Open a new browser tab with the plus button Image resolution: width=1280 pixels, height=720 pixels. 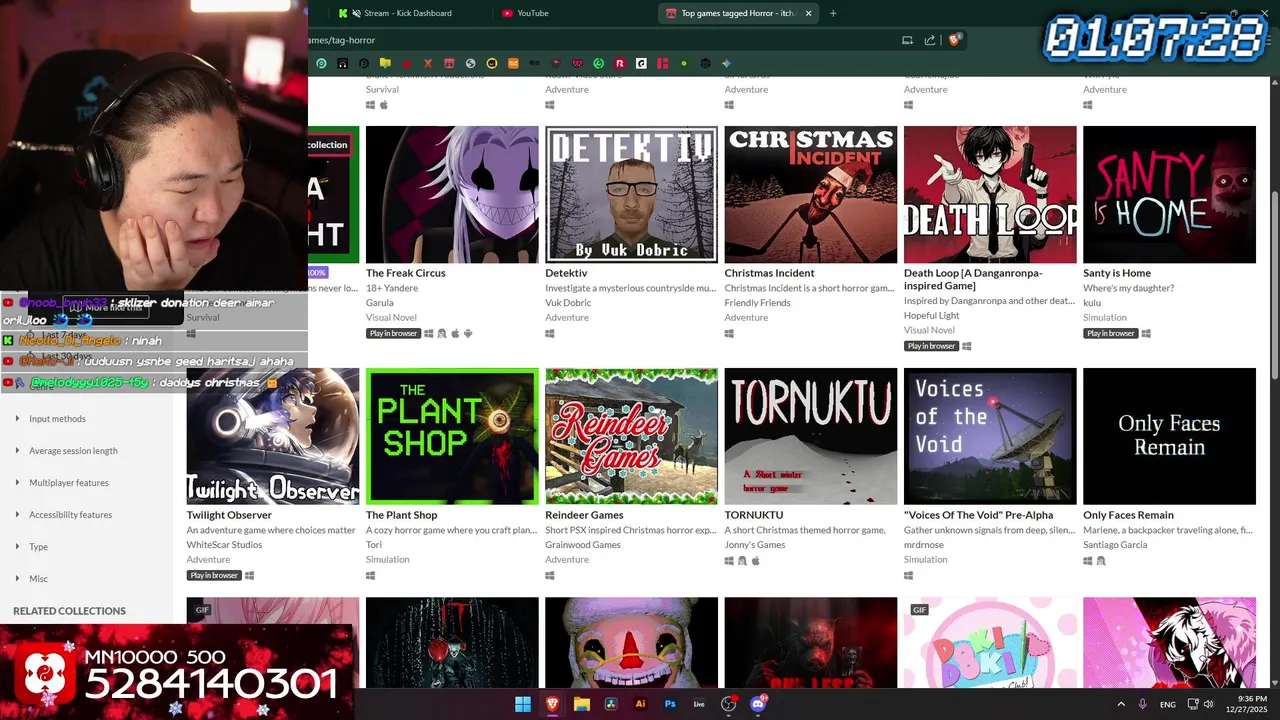(833, 13)
